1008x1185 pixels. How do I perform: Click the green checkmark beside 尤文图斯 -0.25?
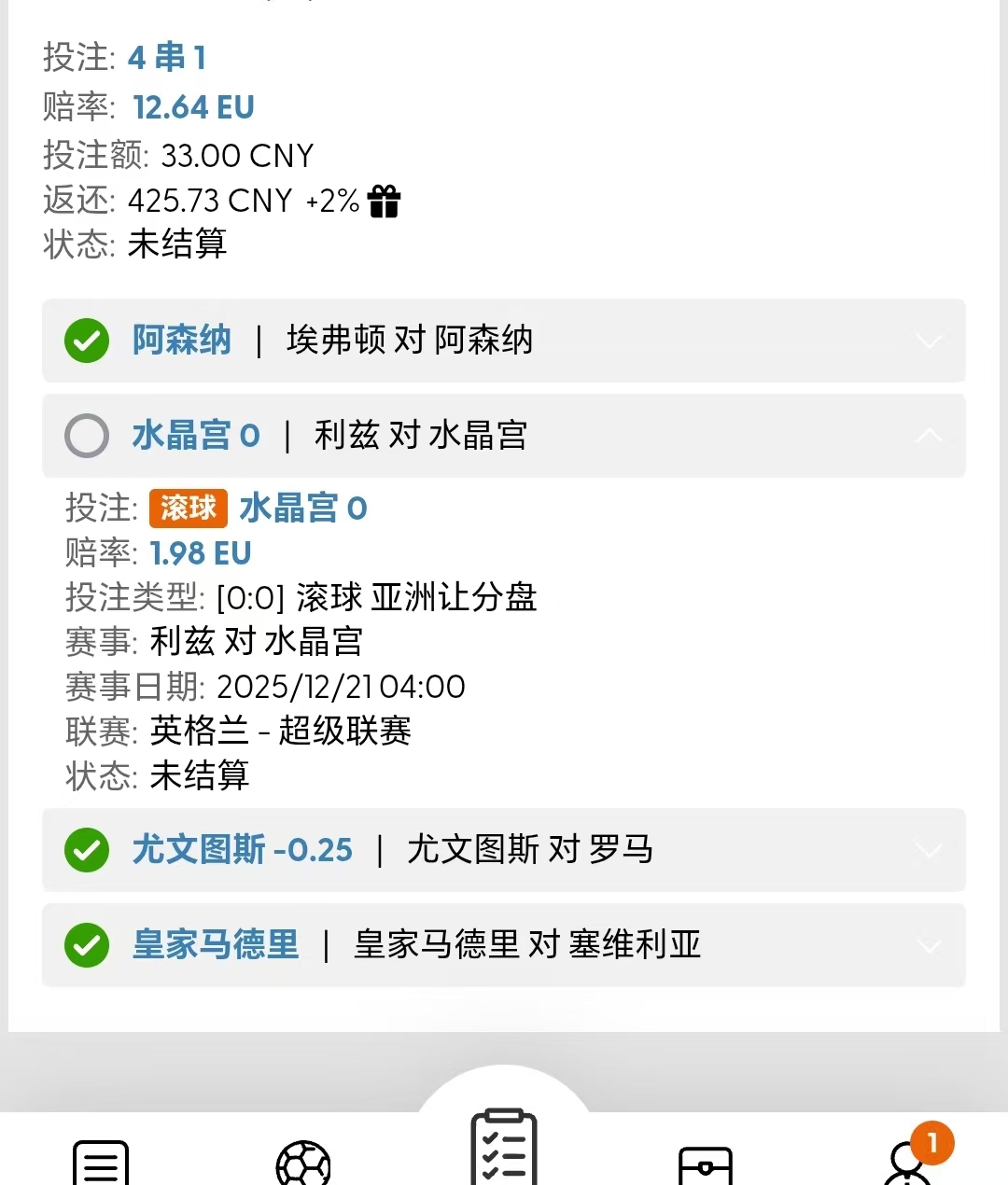point(87,850)
